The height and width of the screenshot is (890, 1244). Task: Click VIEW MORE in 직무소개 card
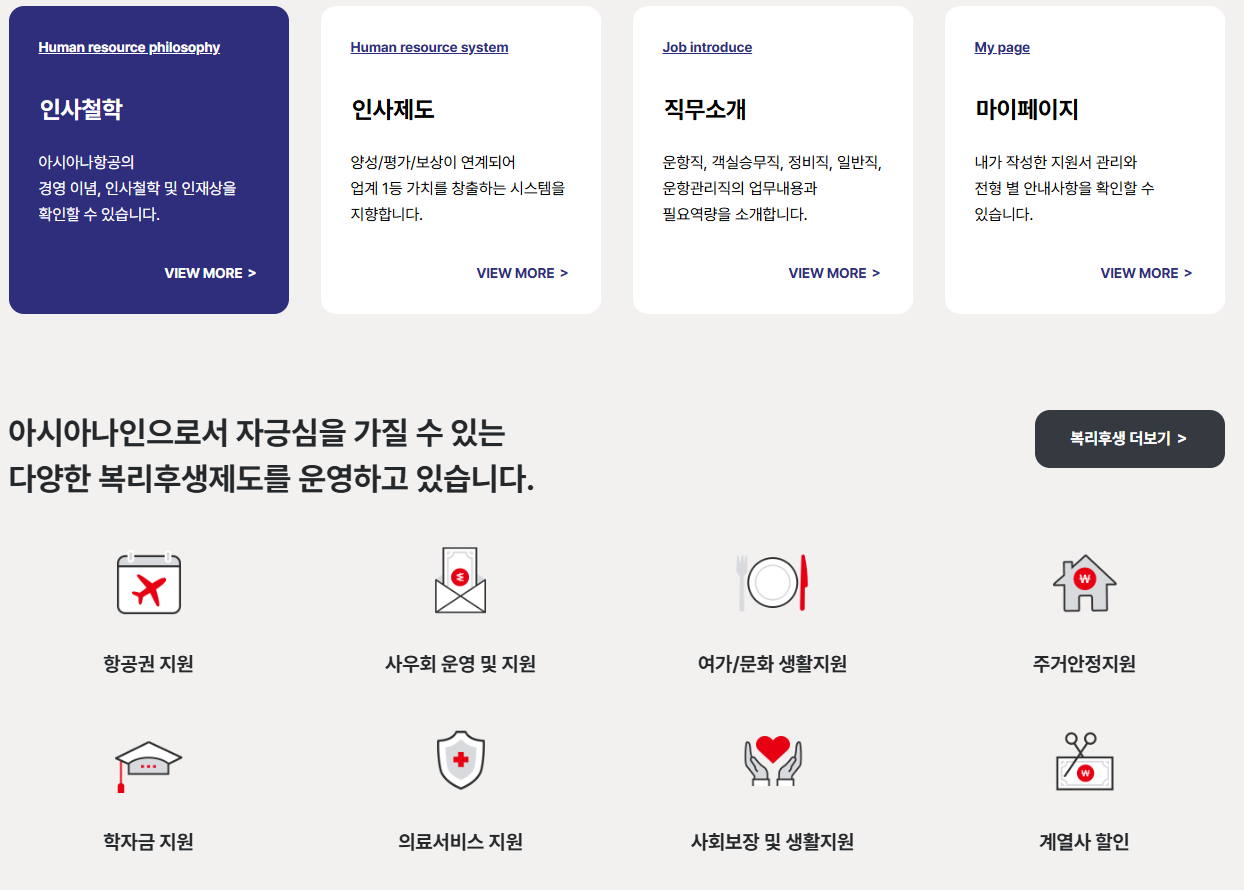[x=834, y=273]
